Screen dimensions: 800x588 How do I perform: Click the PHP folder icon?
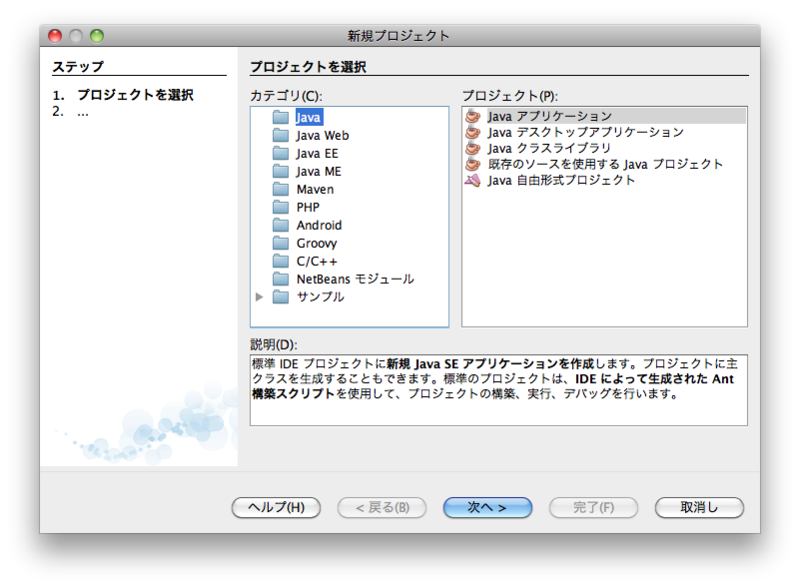[281, 207]
